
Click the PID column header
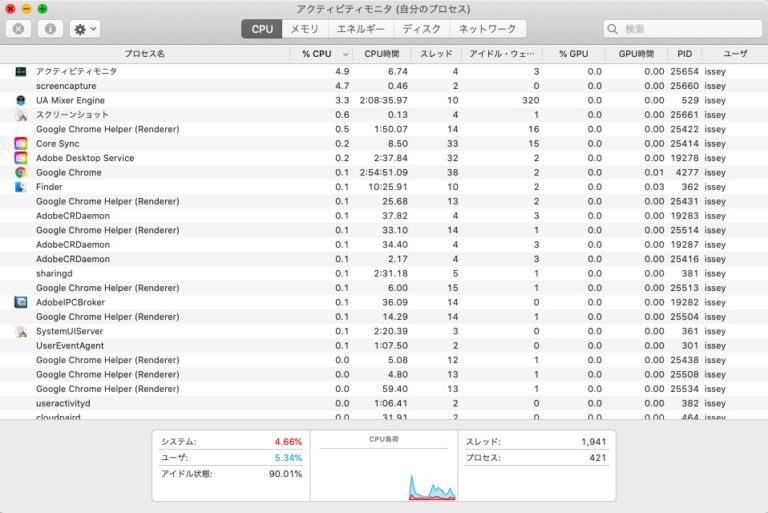click(684, 54)
